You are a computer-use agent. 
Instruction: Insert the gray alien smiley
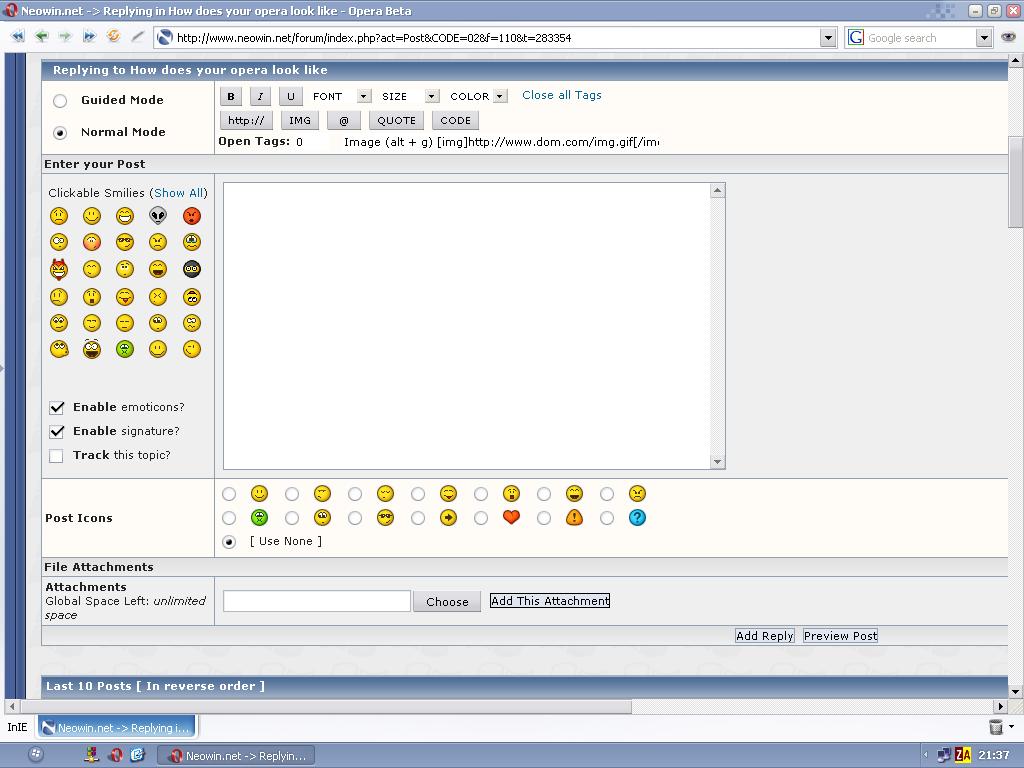pyautogui.click(x=158, y=216)
